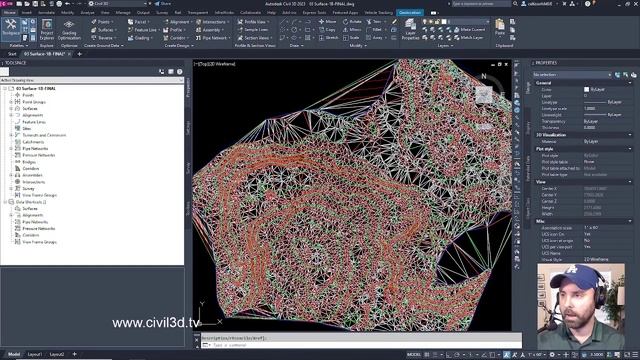640x360 pixels.
Task: Open the No selection dropdown in Properties
Action: pos(572,75)
